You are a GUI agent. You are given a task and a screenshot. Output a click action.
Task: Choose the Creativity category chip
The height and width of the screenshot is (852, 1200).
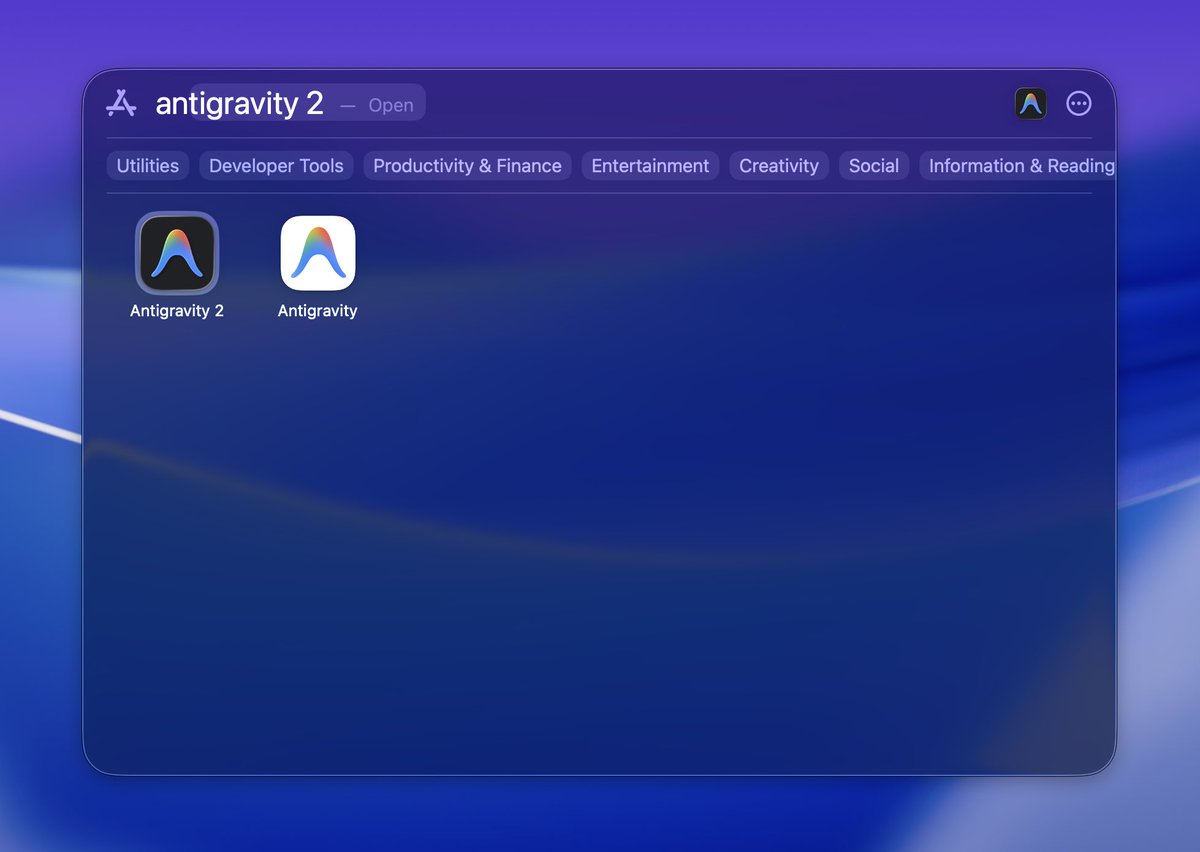[x=779, y=166]
